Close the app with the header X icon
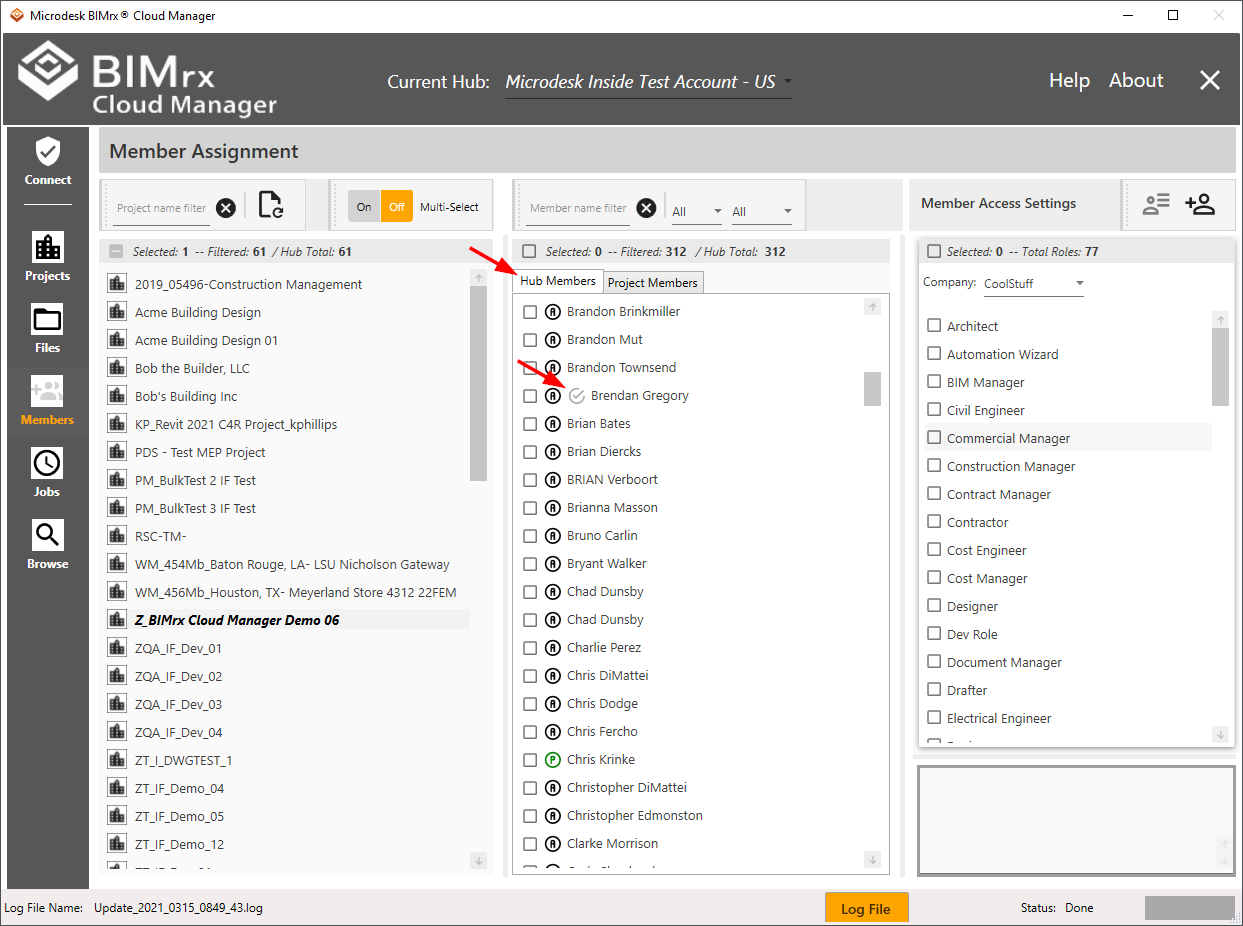This screenshot has width=1243, height=926. point(1210,81)
